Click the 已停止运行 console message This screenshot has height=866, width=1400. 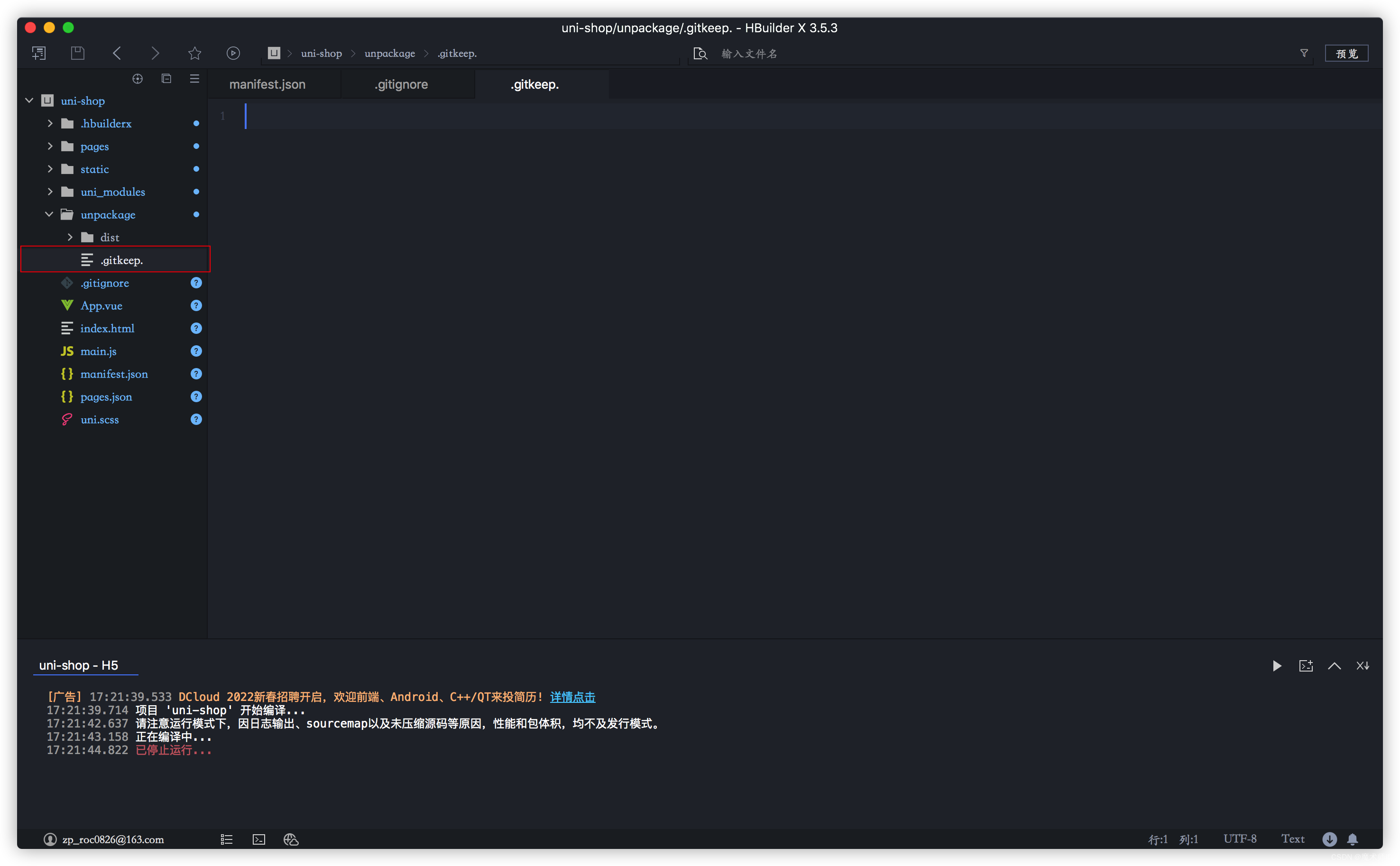[174, 750]
